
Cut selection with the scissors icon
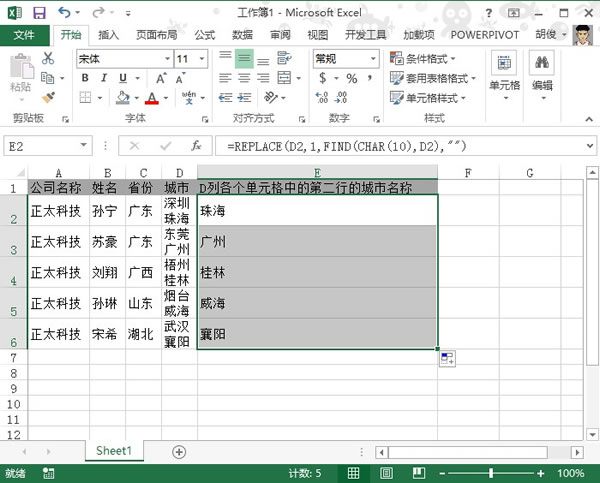[x=48, y=58]
